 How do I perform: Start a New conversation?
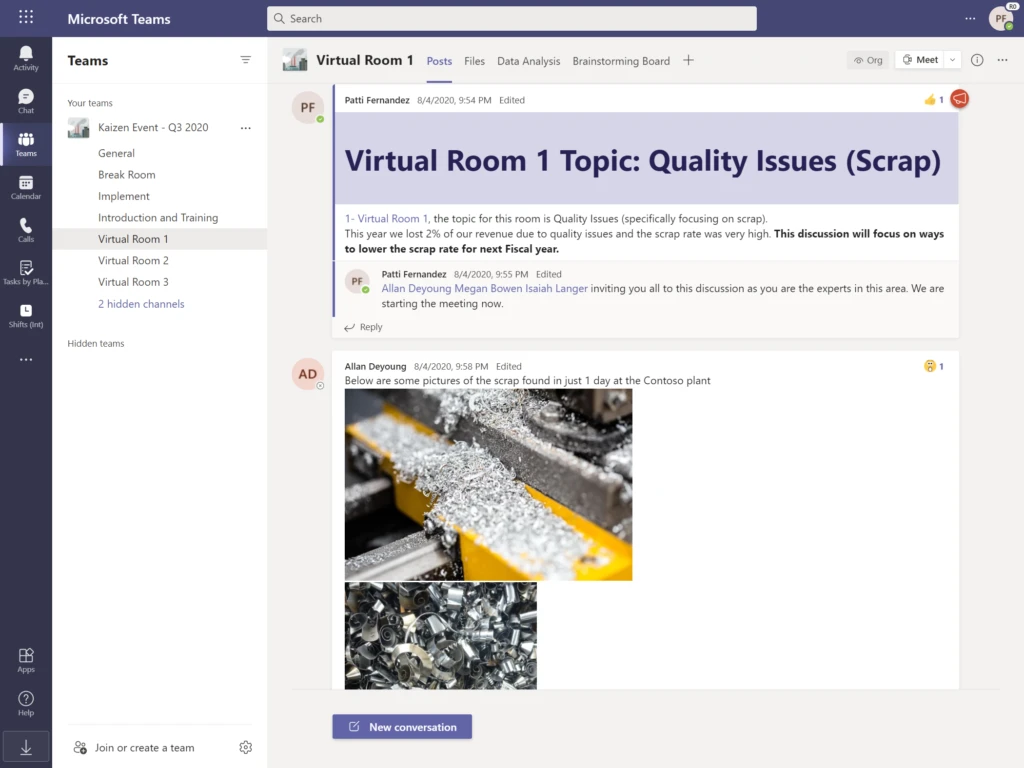(401, 727)
